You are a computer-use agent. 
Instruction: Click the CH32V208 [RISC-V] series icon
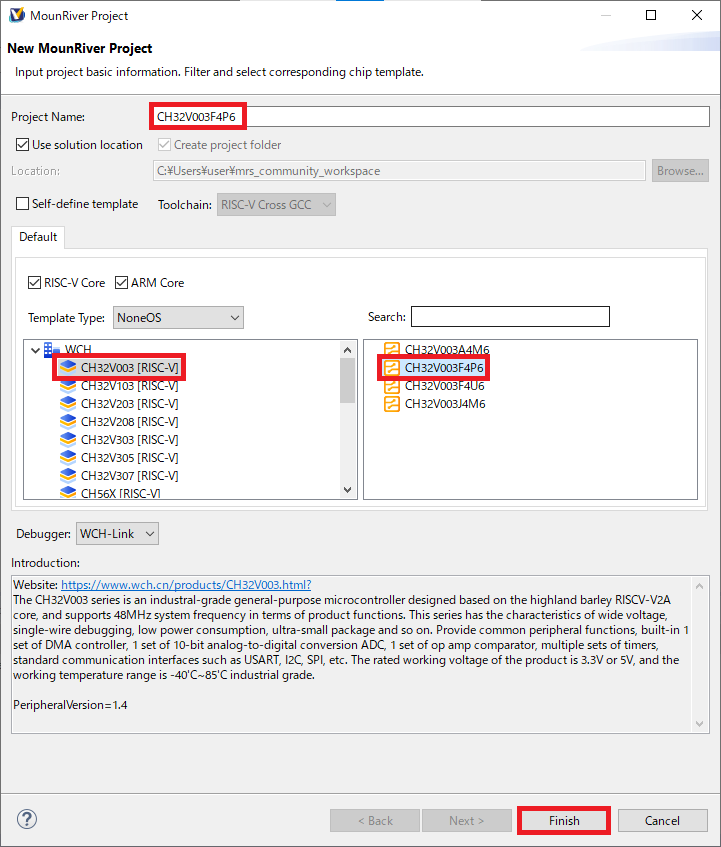(x=68, y=421)
